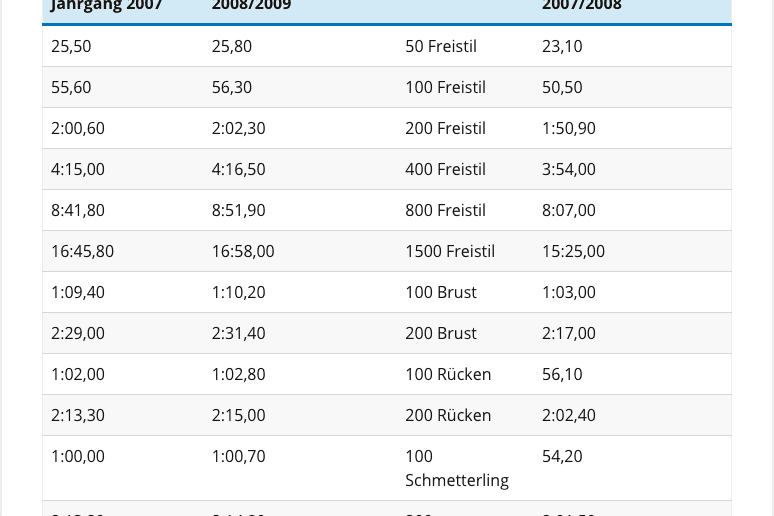This screenshot has height=516, width=774.
Task: Select the 23,10 time cell
Action: (x=562, y=46)
